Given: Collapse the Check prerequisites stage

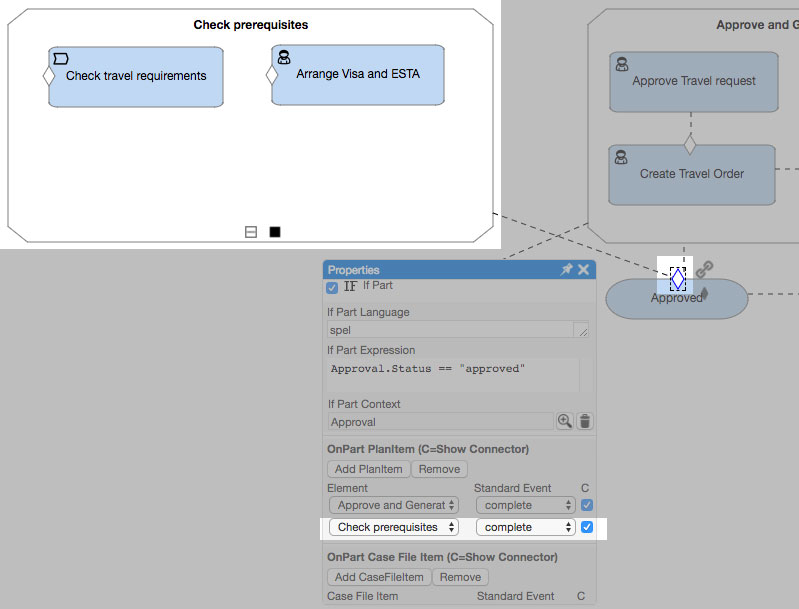Looking at the screenshot, I should coord(251,232).
